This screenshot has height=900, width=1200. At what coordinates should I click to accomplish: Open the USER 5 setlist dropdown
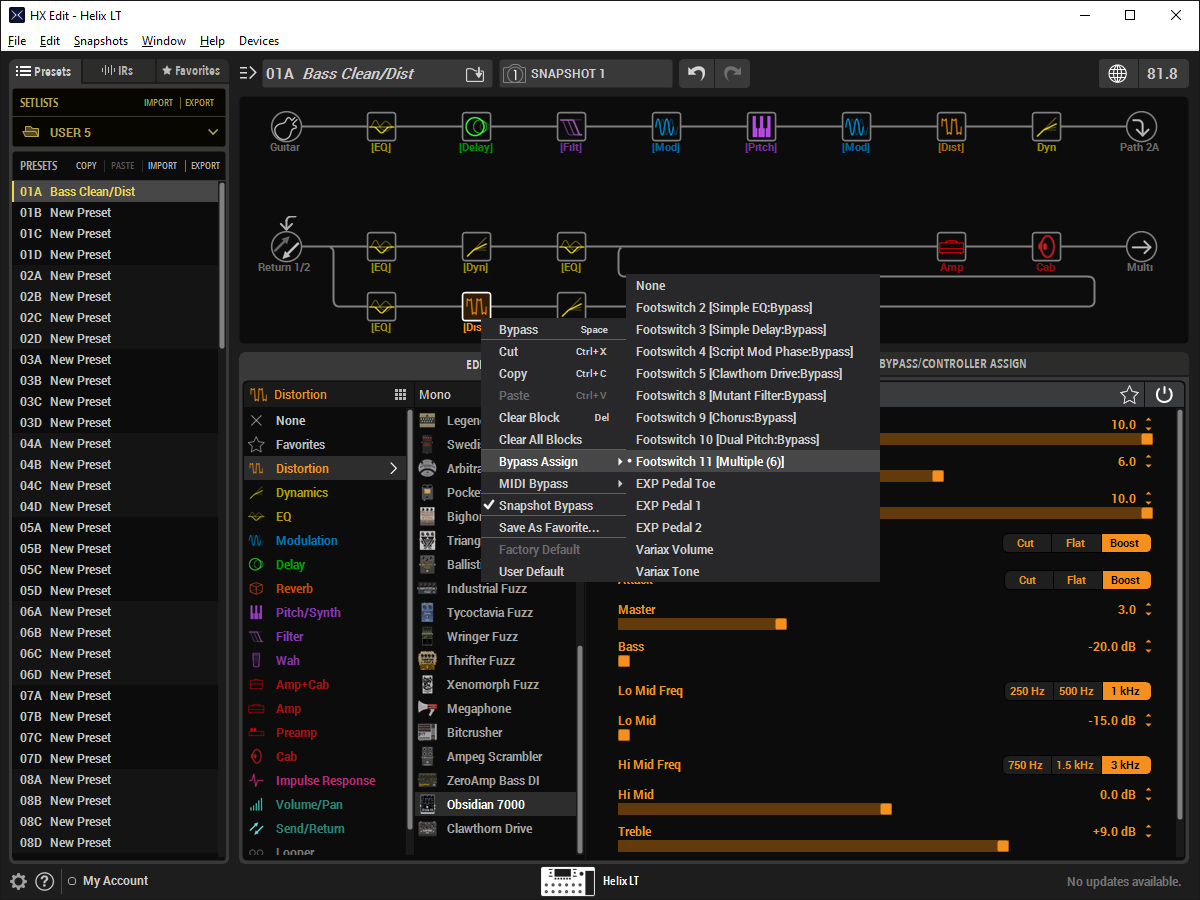coord(119,132)
